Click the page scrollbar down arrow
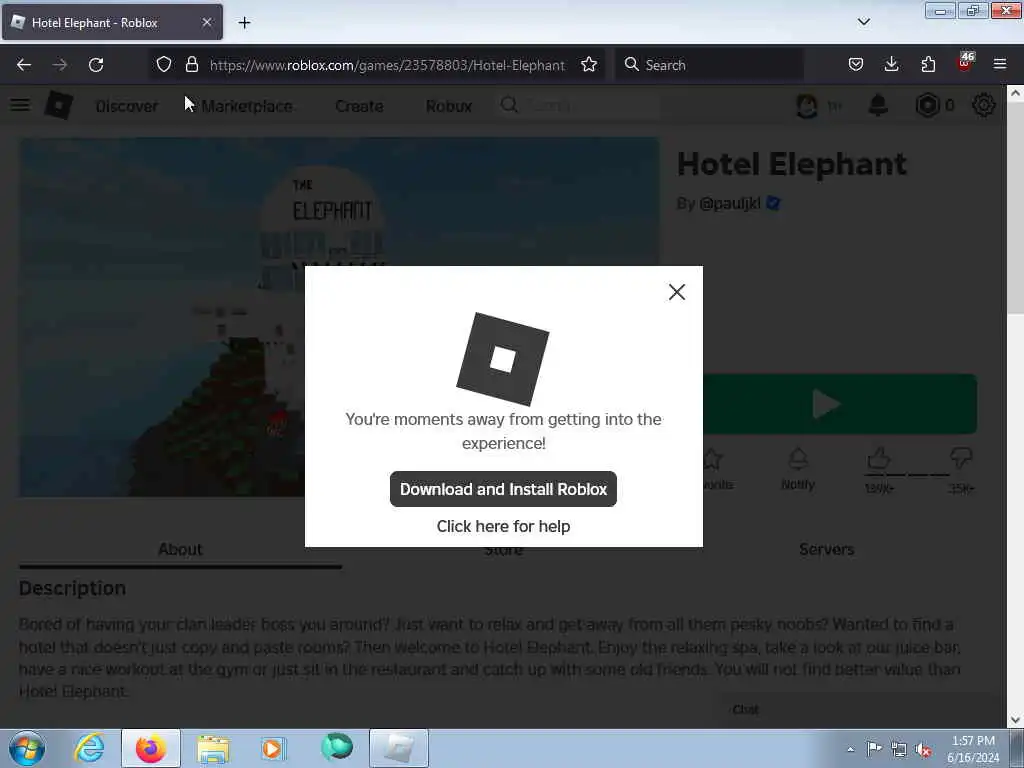1024x768 pixels. pos(1015,720)
